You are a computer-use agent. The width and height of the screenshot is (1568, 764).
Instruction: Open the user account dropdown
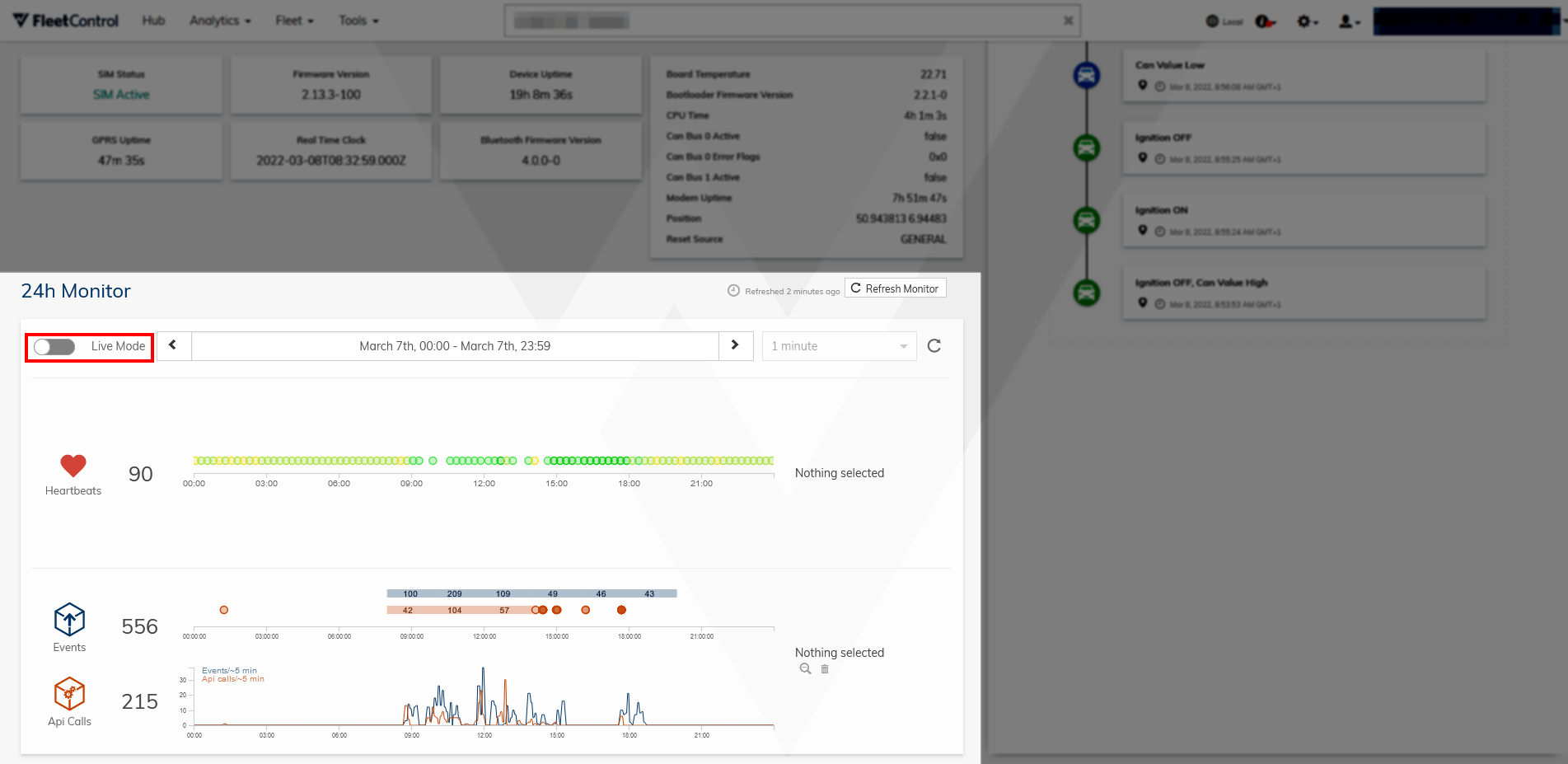point(1349,21)
